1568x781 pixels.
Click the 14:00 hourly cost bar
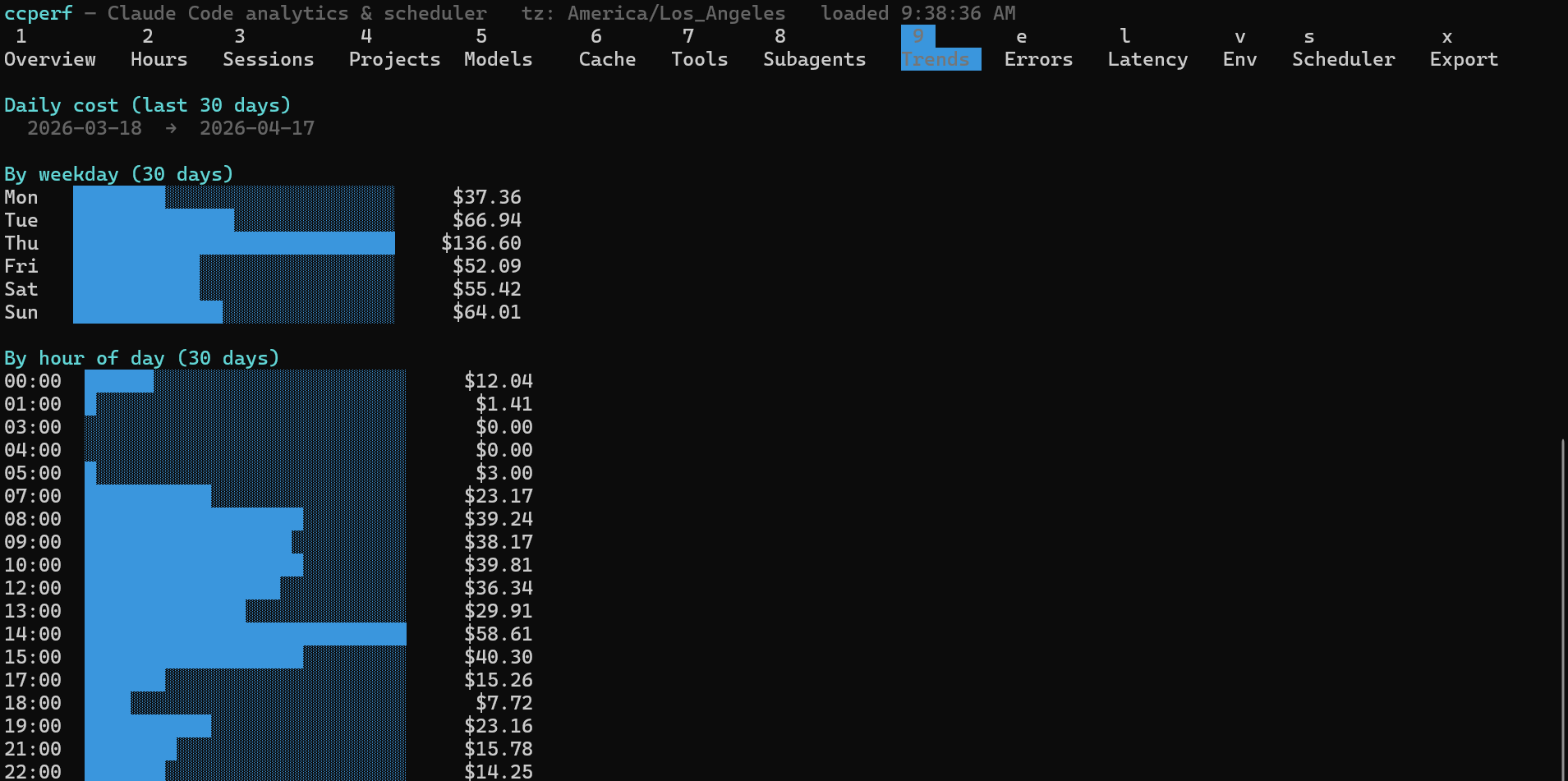(x=246, y=634)
